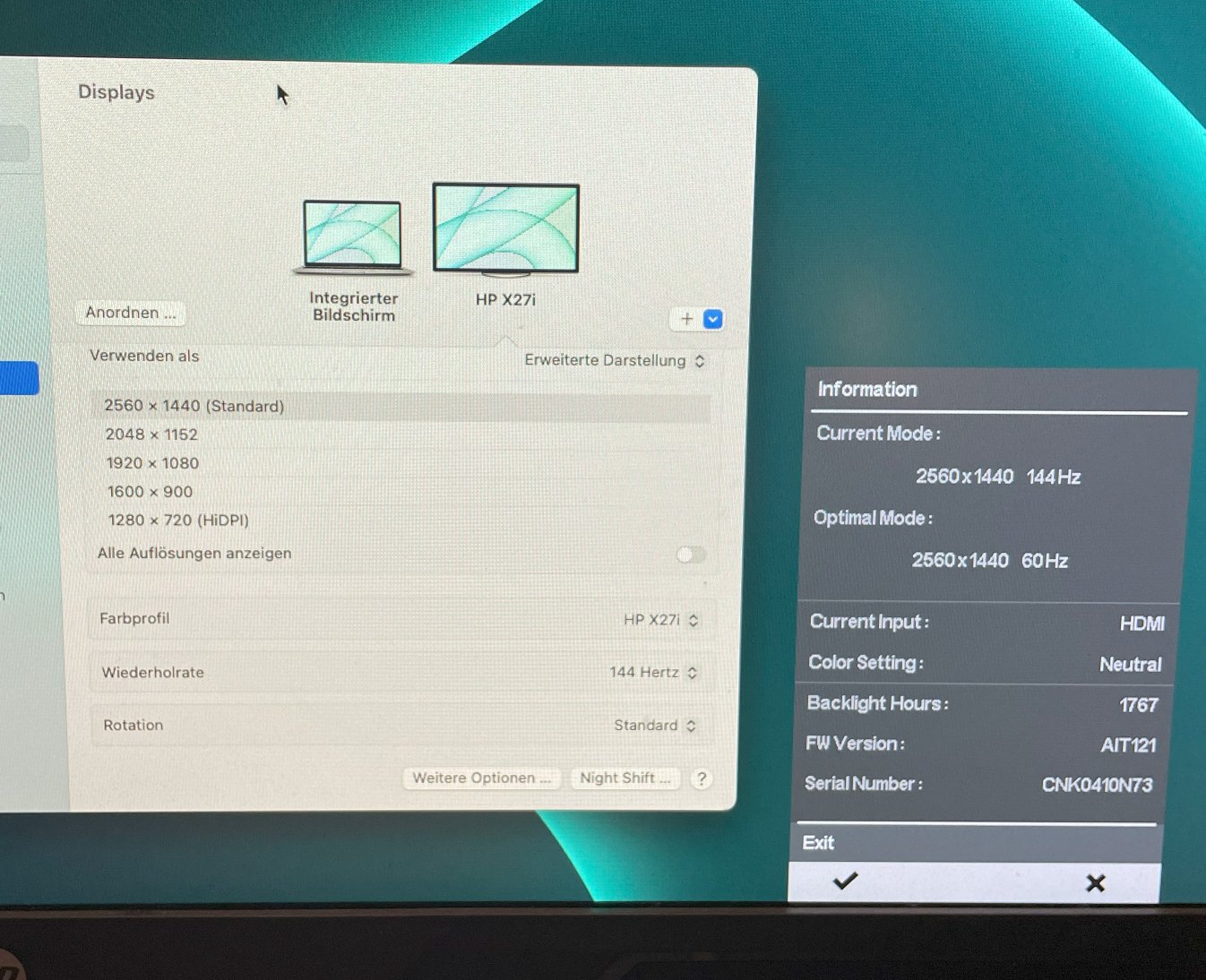Choose resolution 2560 × 1440 (Standard)
The width and height of the screenshot is (1206, 980).
[402, 406]
